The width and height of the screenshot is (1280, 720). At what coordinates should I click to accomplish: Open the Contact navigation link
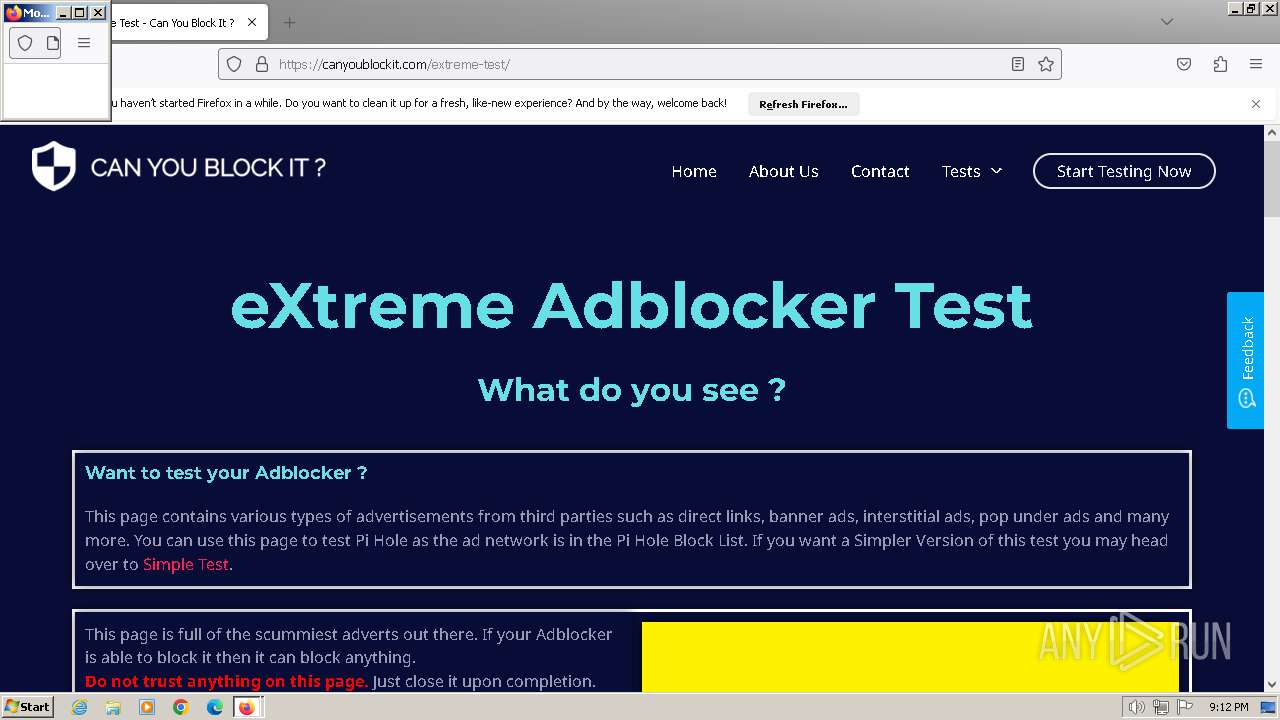tap(880, 171)
